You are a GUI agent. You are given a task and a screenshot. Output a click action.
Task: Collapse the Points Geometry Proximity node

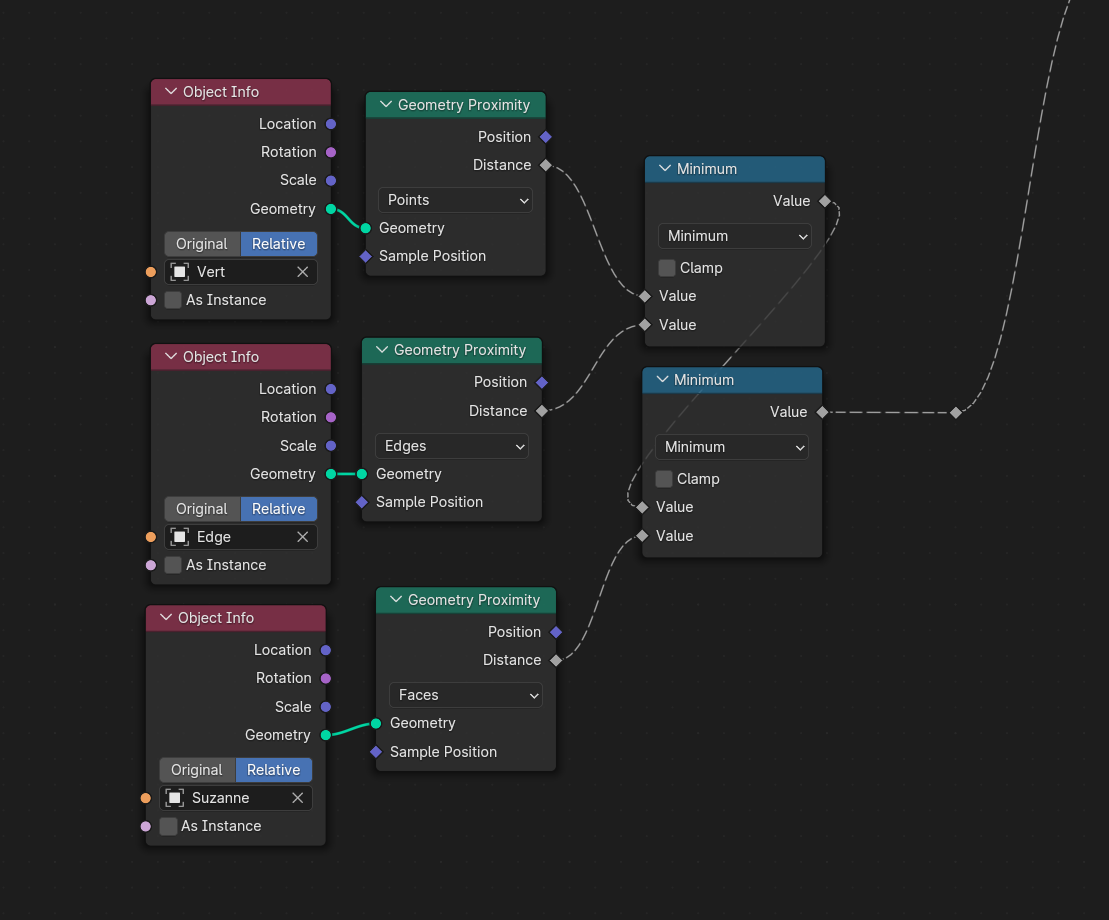tap(385, 105)
